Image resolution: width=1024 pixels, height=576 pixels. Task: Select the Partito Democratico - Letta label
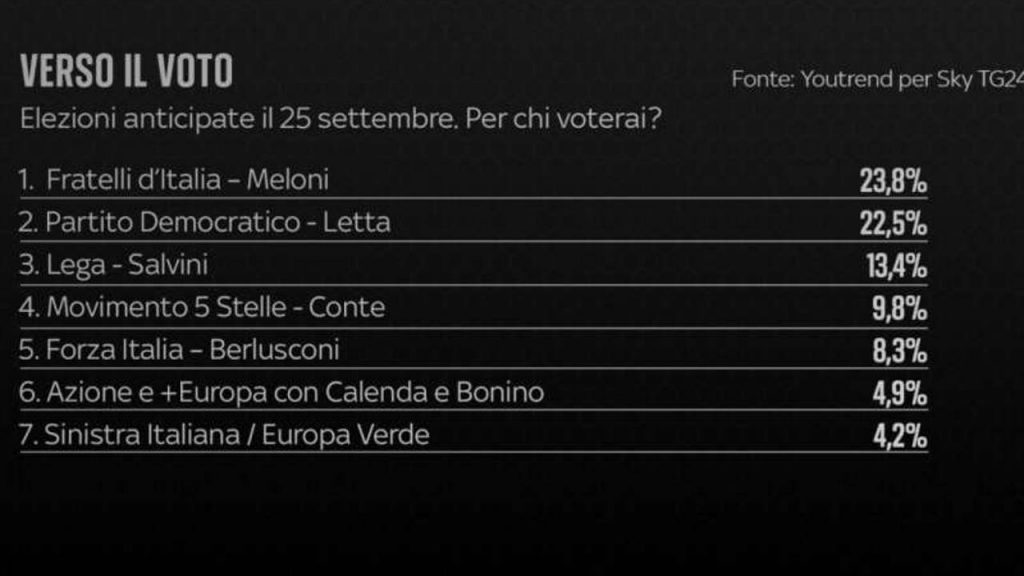pos(205,222)
